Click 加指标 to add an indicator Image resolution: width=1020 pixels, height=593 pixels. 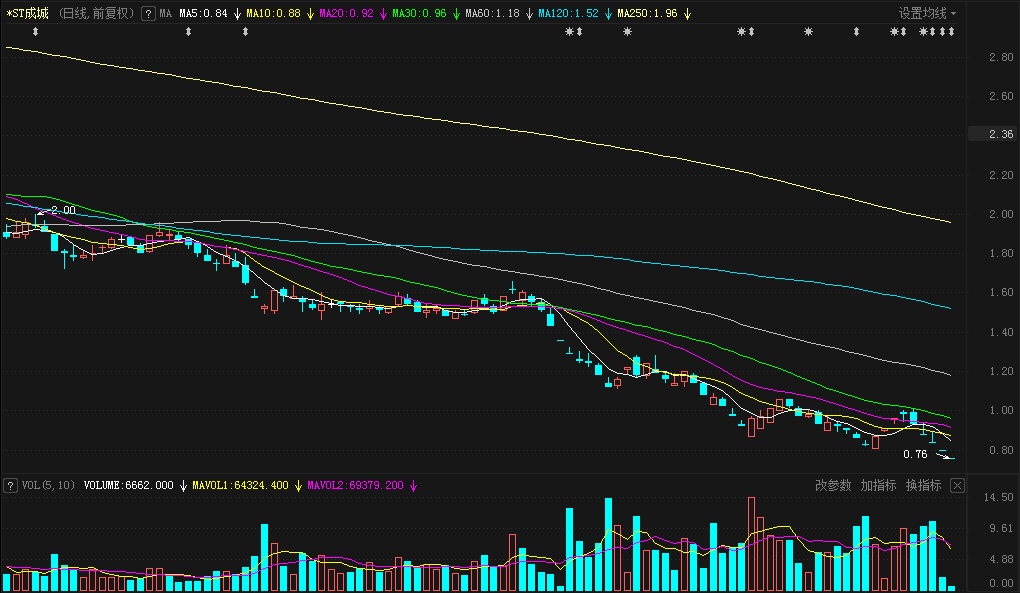tap(878, 485)
